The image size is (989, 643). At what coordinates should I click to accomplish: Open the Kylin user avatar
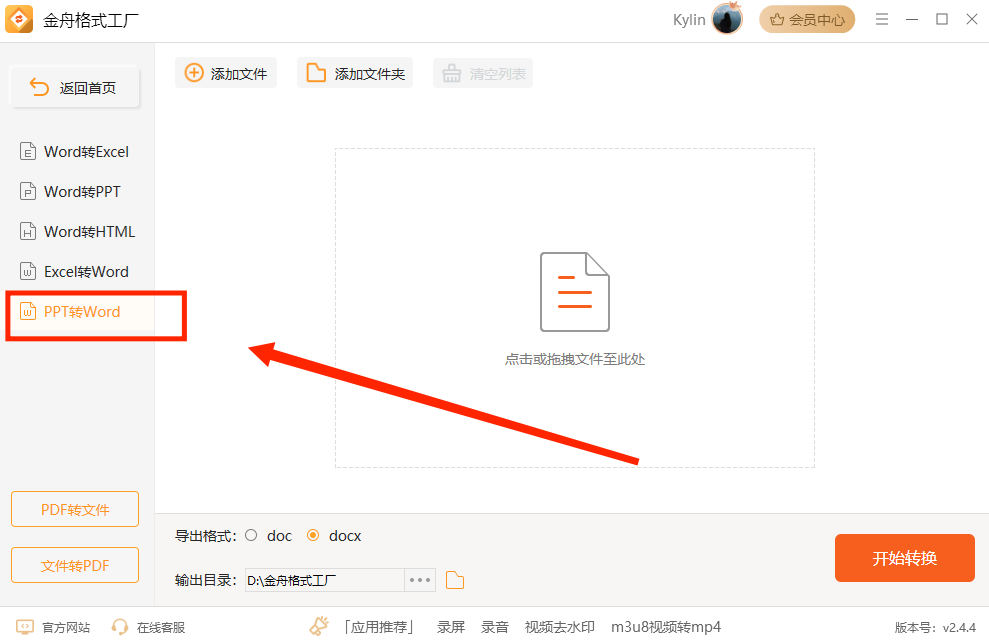pos(727,19)
